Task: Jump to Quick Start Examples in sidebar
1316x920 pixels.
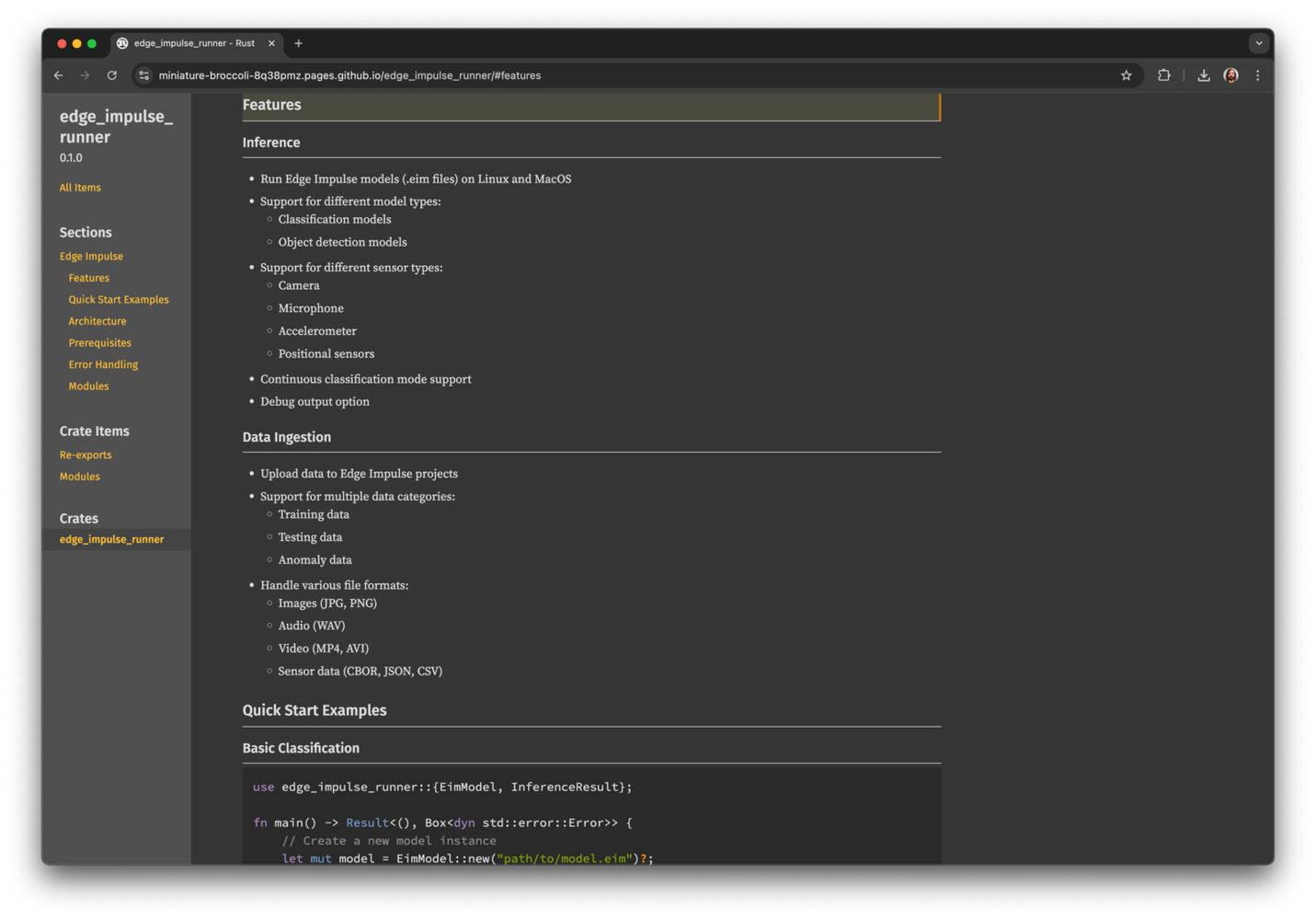Action: 119,300
